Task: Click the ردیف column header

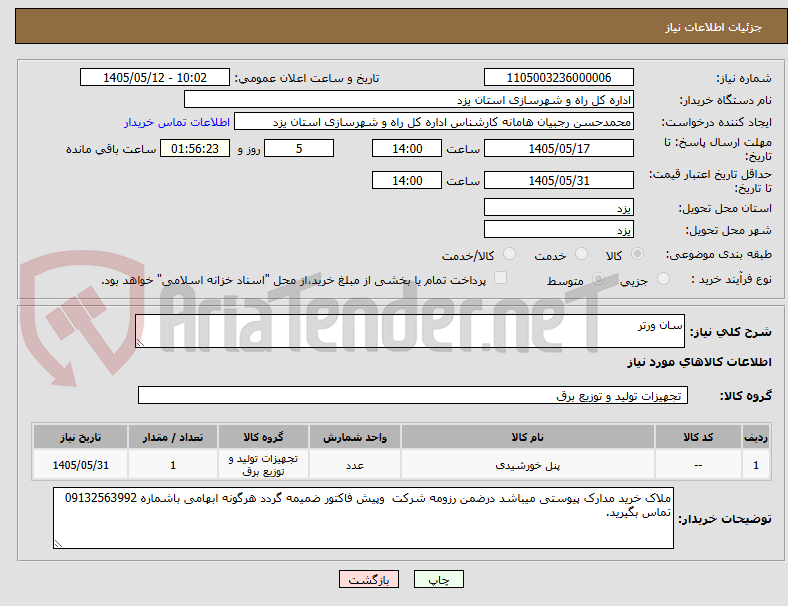Action: [756, 437]
